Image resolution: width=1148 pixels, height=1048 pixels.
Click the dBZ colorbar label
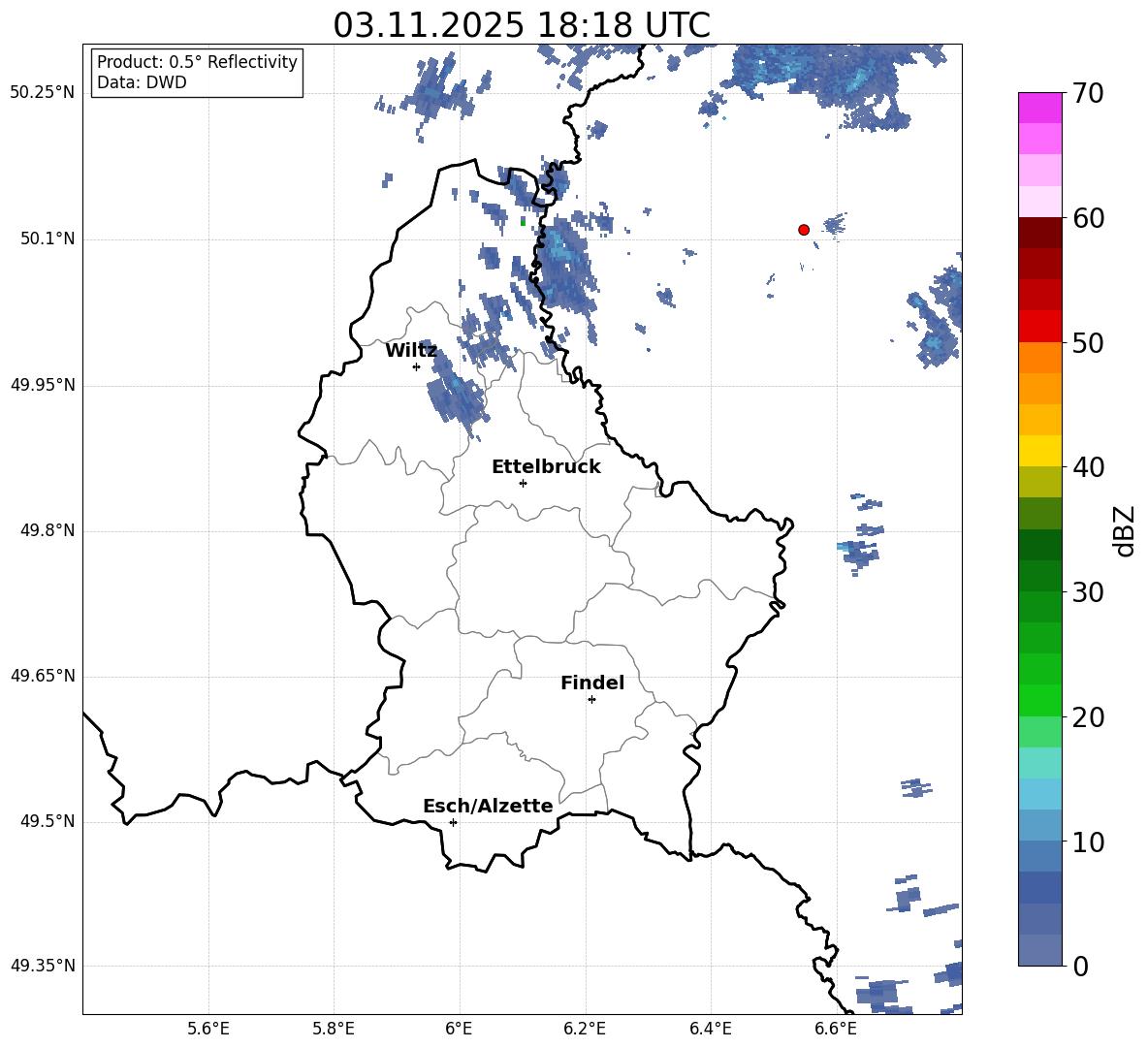1124,530
